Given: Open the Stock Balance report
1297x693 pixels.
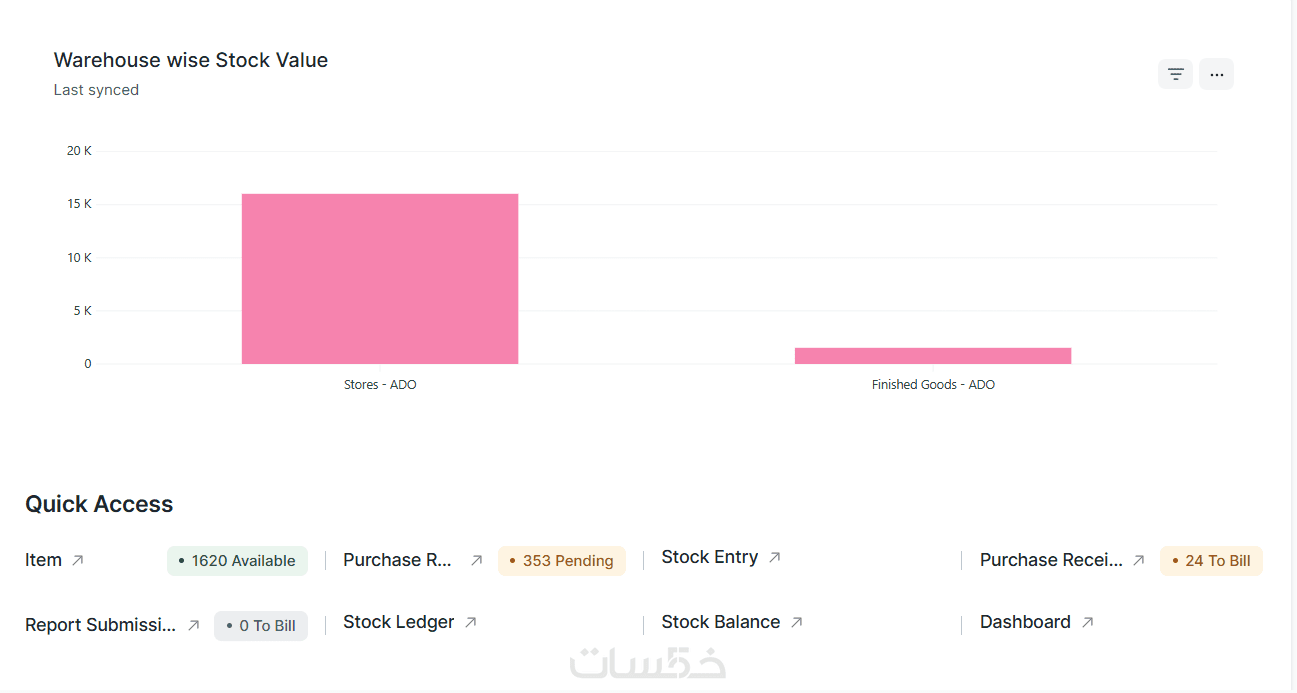Looking at the screenshot, I should (720, 623).
